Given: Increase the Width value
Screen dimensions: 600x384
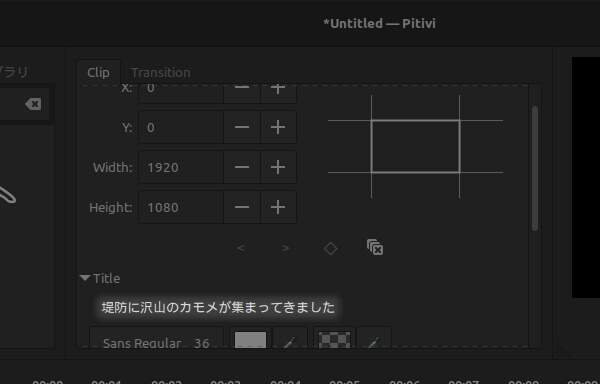Looking at the screenshot, I should pyautogui.click(x=278, y=167).
